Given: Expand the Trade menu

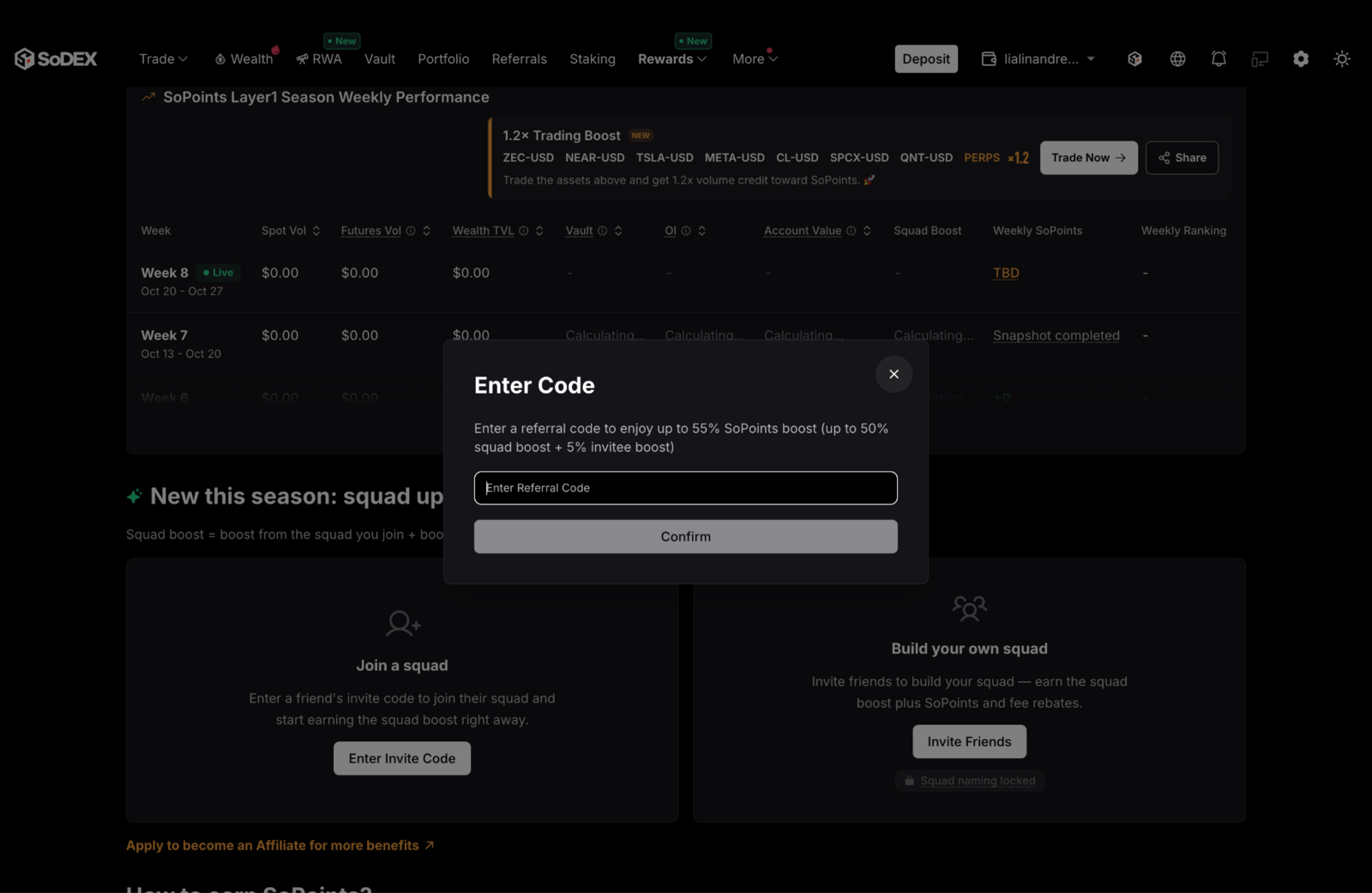Looking at the screenshot, I should coord(163,58).
